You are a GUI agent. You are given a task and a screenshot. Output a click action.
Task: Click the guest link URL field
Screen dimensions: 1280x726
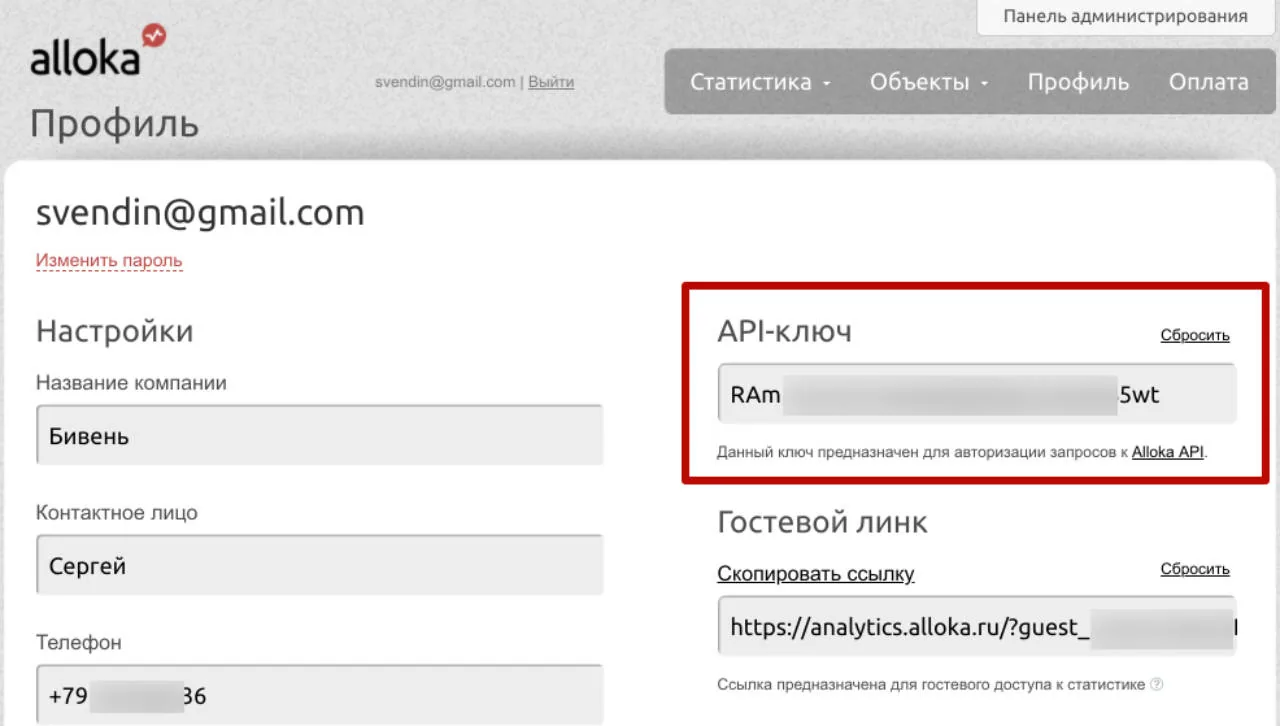[x=977, y=627]
